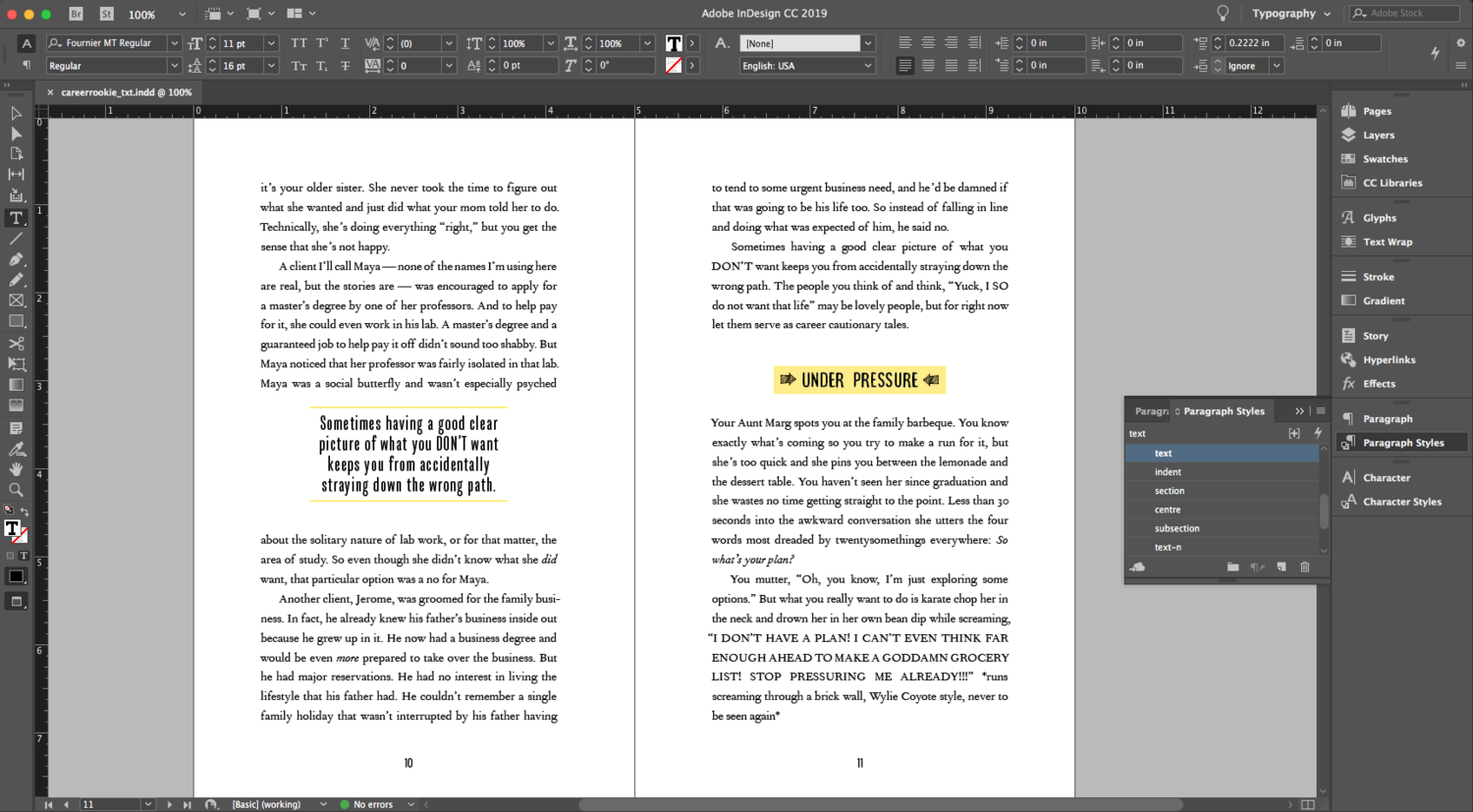The width and height of the screenshot is (1473, 812).
Task: Select the Line tool
Action: (x=16, y=239)
